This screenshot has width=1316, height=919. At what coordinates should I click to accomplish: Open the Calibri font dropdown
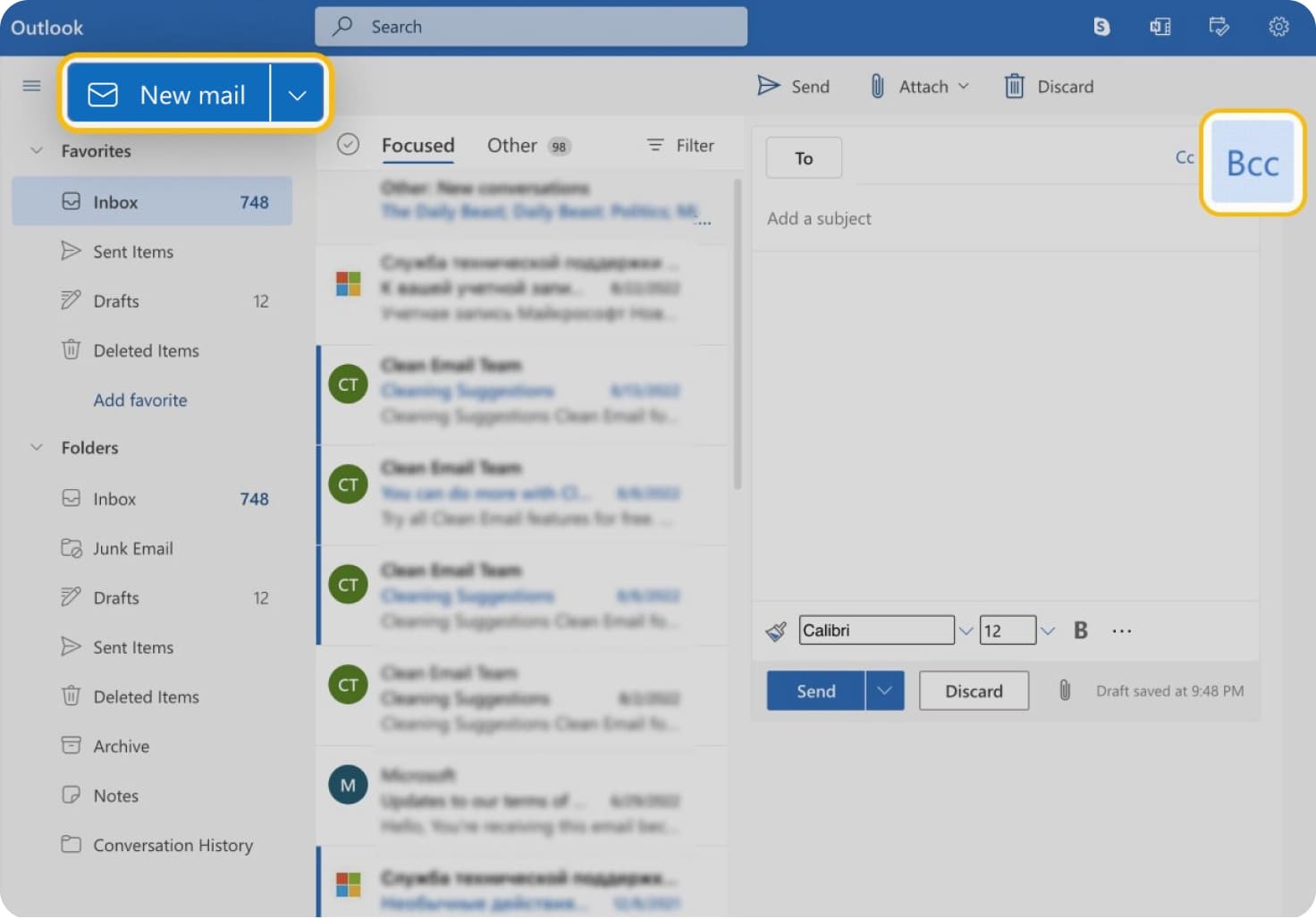[x=965, y=629]
